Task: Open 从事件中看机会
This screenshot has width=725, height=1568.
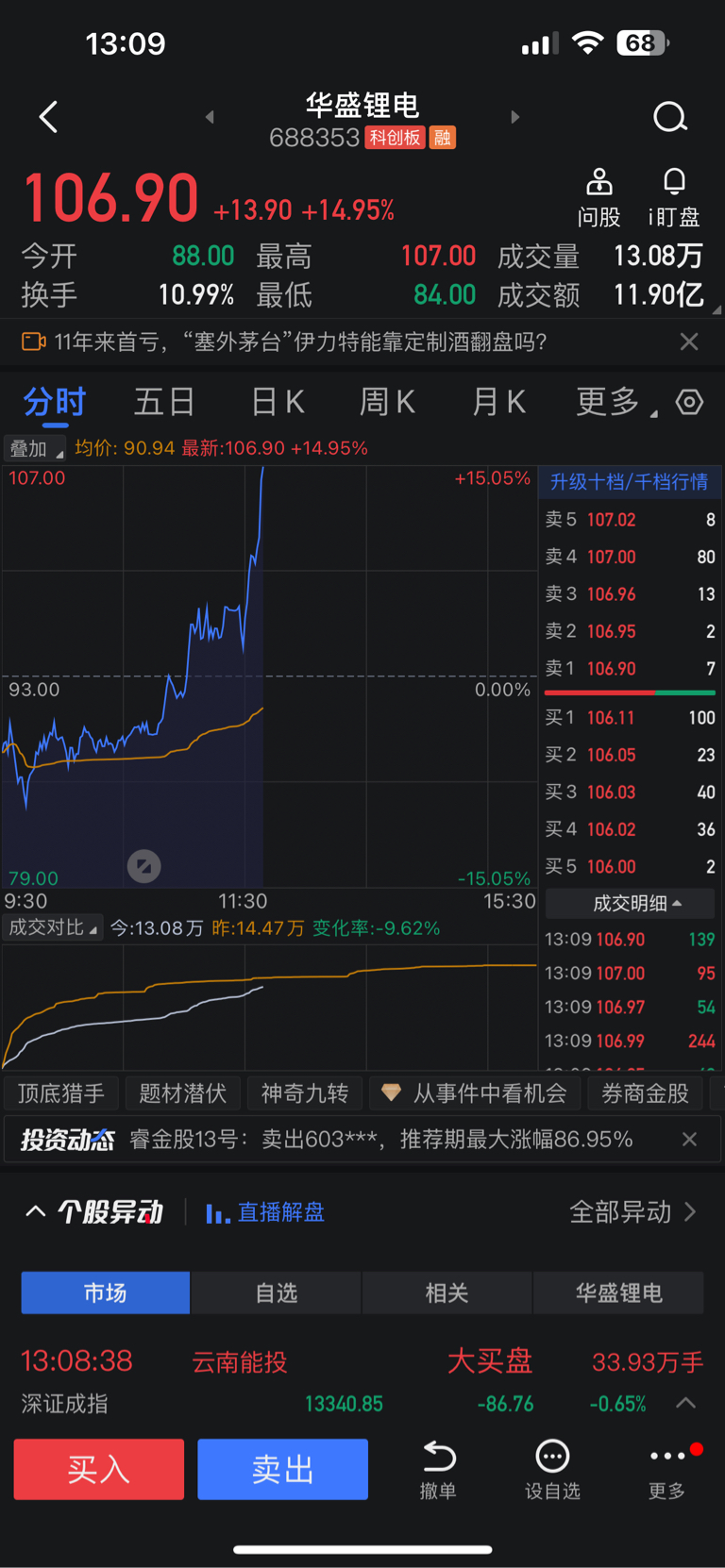Action: click(x=474, y=1093)
